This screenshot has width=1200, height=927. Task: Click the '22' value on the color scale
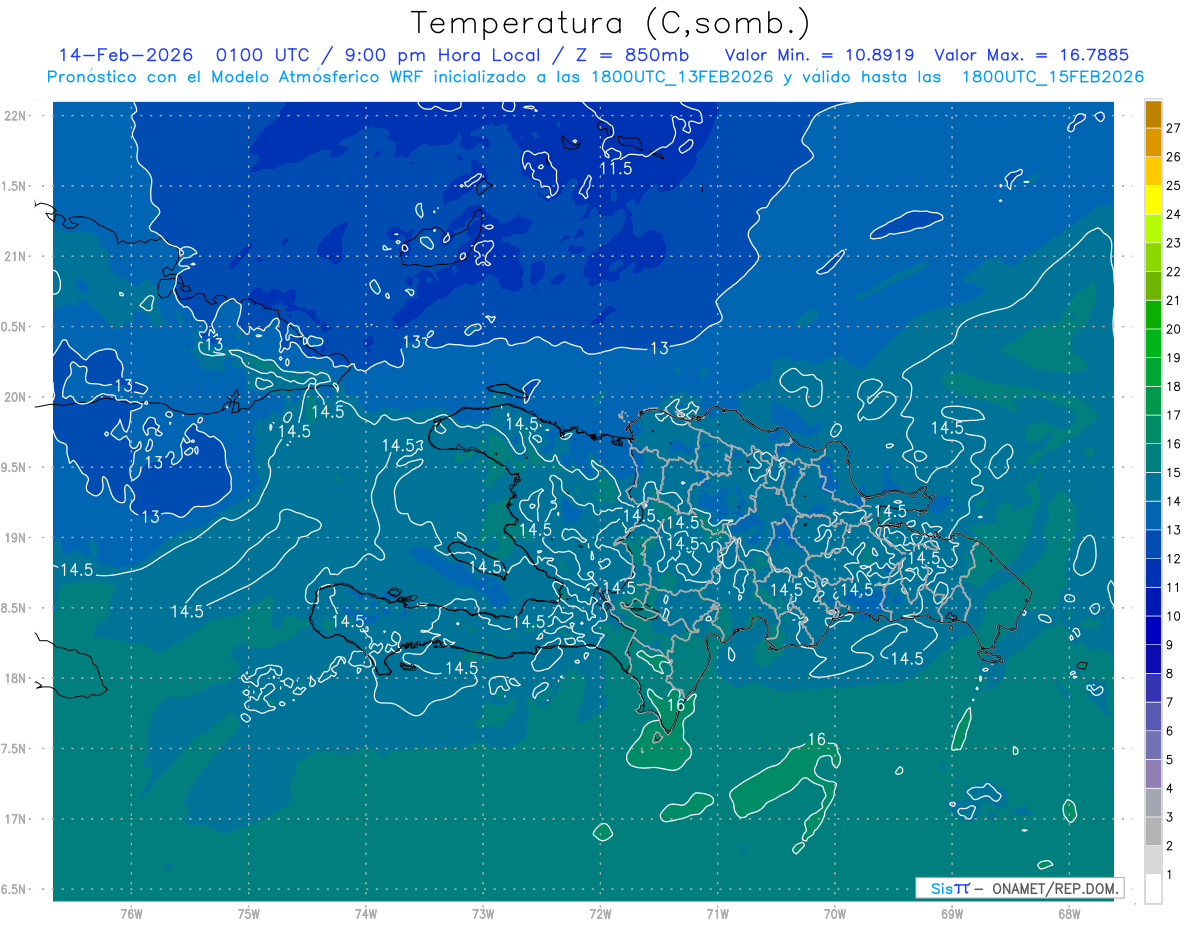tap(1174, 272)
